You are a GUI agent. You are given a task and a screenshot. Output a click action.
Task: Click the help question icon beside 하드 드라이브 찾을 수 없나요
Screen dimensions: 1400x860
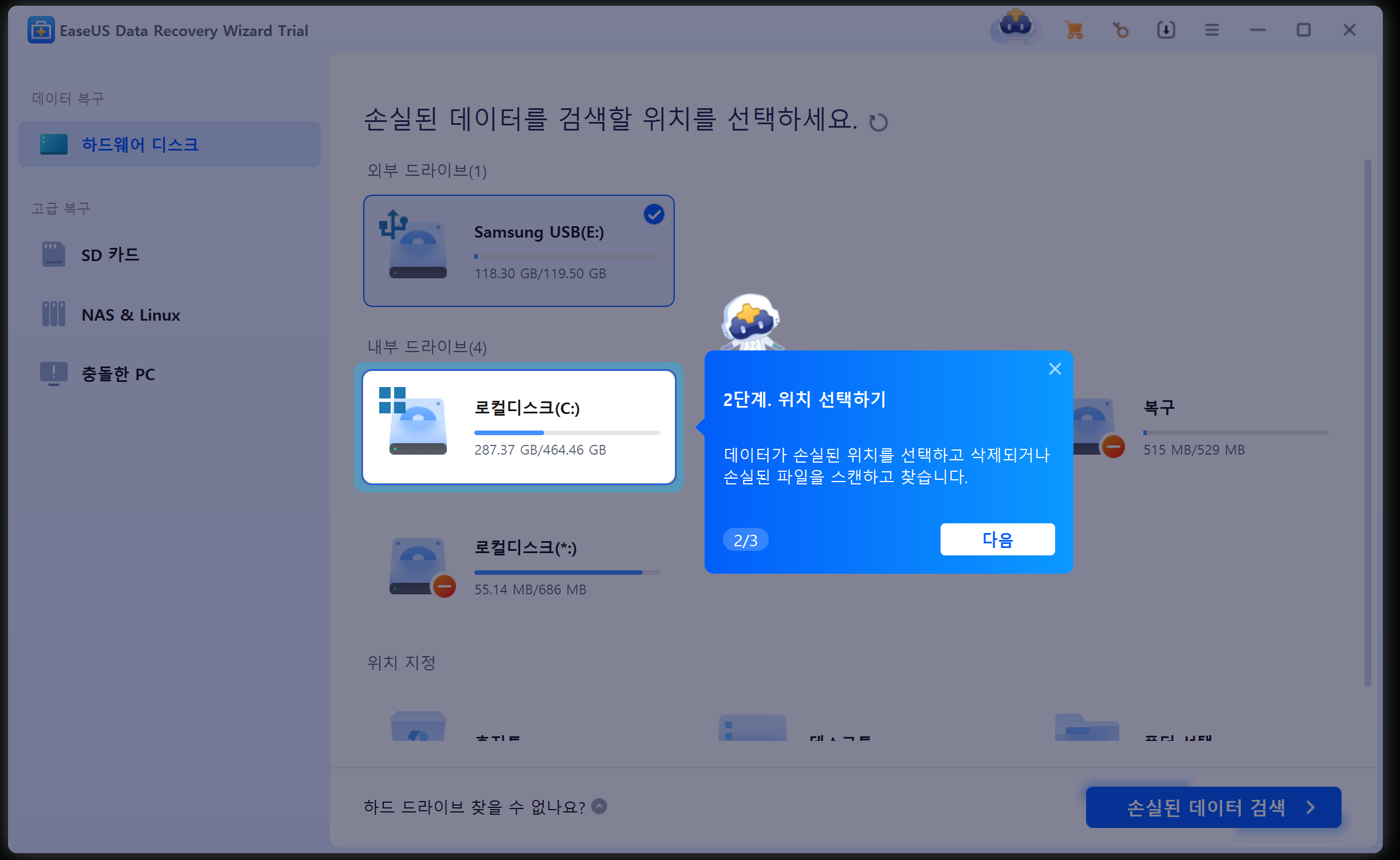pos(599,806)
